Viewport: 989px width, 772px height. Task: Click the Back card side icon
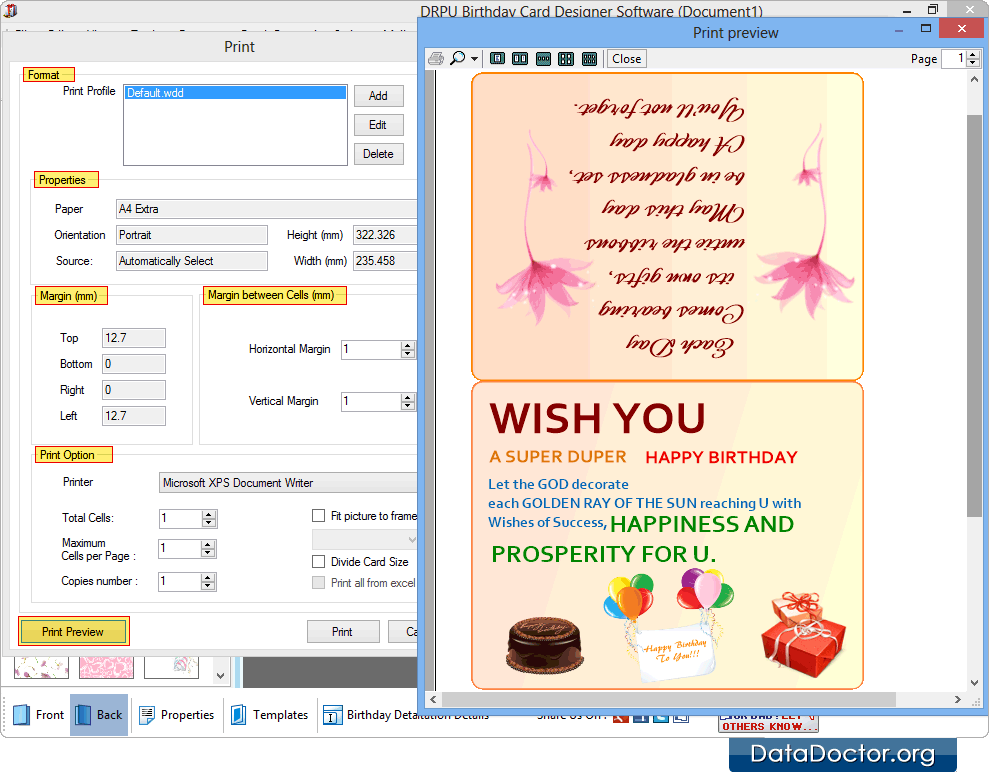(x=83, y=715)
